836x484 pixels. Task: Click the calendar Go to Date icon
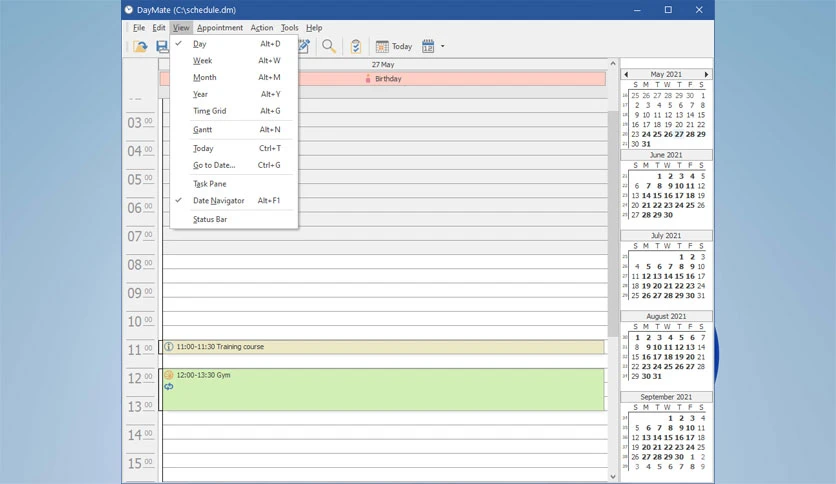(428, 46)
